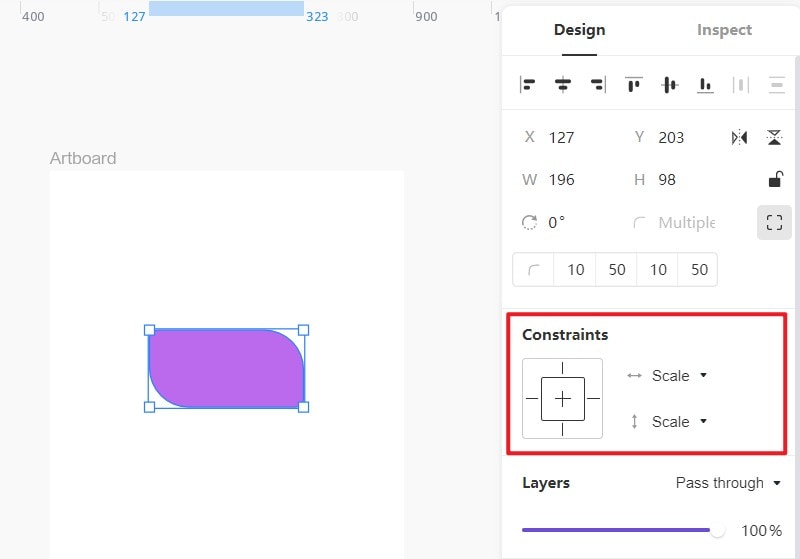Switch to the Inspect tab
Viewport: 800px width, 559px height.
pos(724,30)
